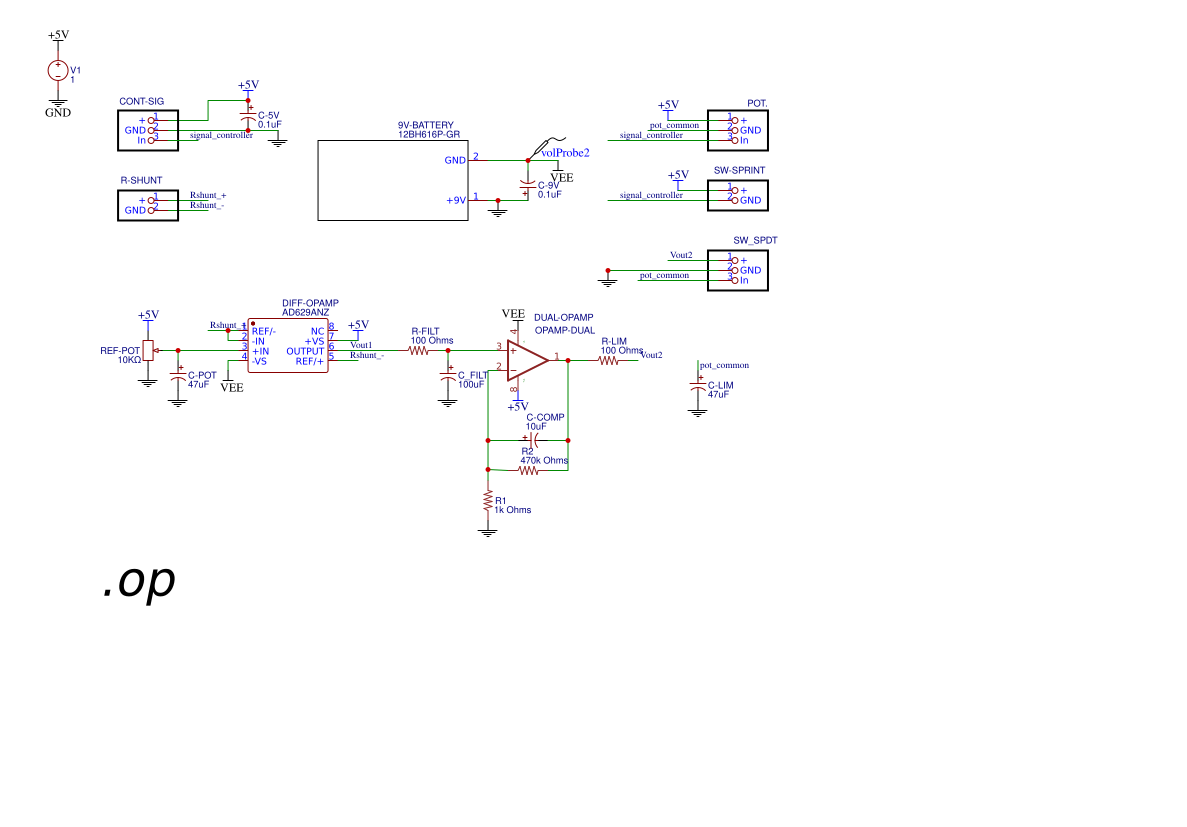The height and width of the screenshot is (827, 1187).
Task: Click the REF-POT designator label
Action: click(x=120, y=351)
